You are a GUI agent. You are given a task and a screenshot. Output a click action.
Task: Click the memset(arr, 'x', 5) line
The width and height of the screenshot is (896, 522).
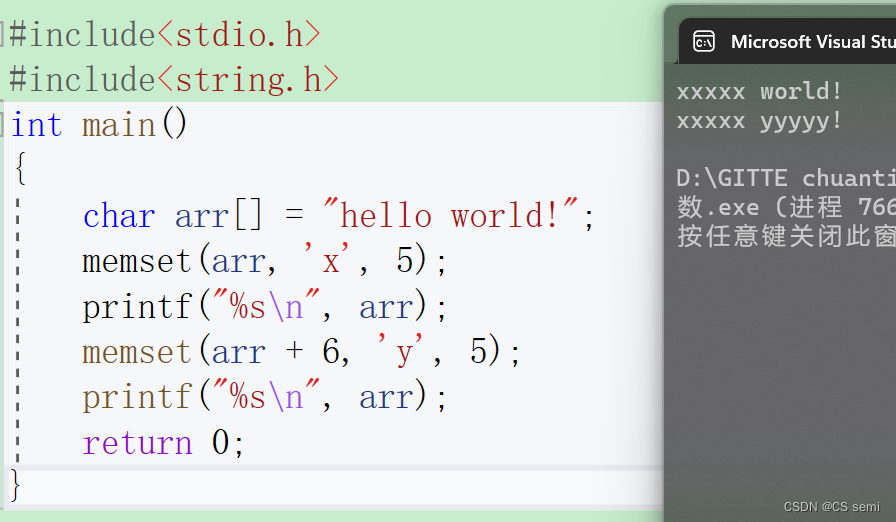pyautogui.click(x=264, y=261)
